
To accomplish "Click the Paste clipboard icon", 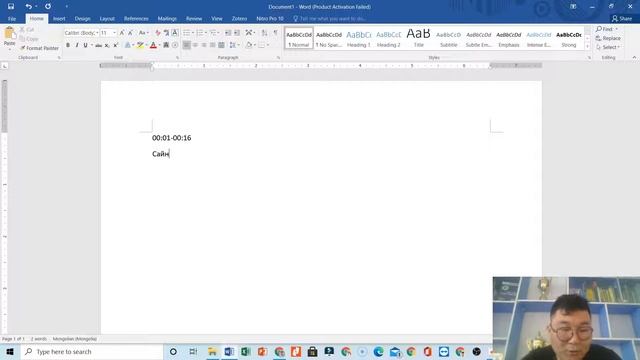I will coord(9,34).
